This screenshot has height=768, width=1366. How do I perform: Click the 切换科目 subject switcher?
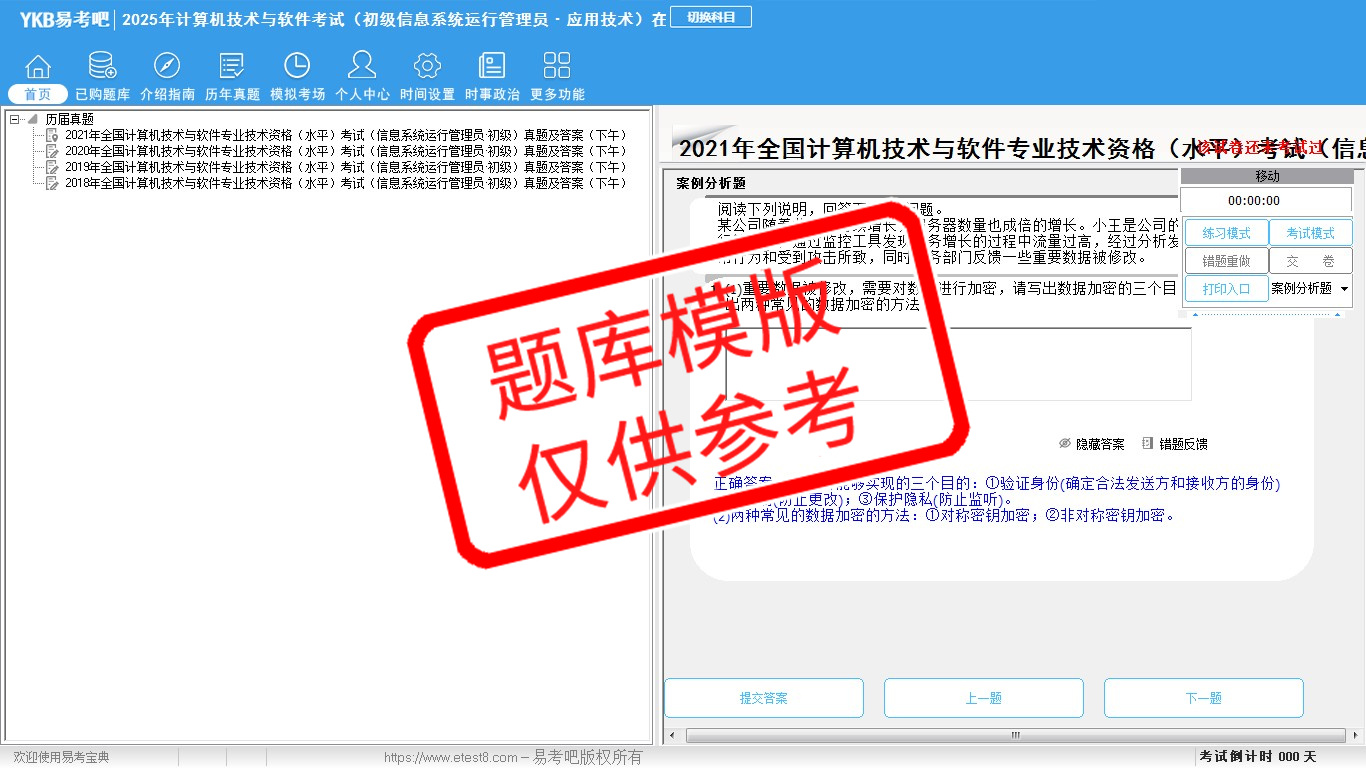[711, 17]
